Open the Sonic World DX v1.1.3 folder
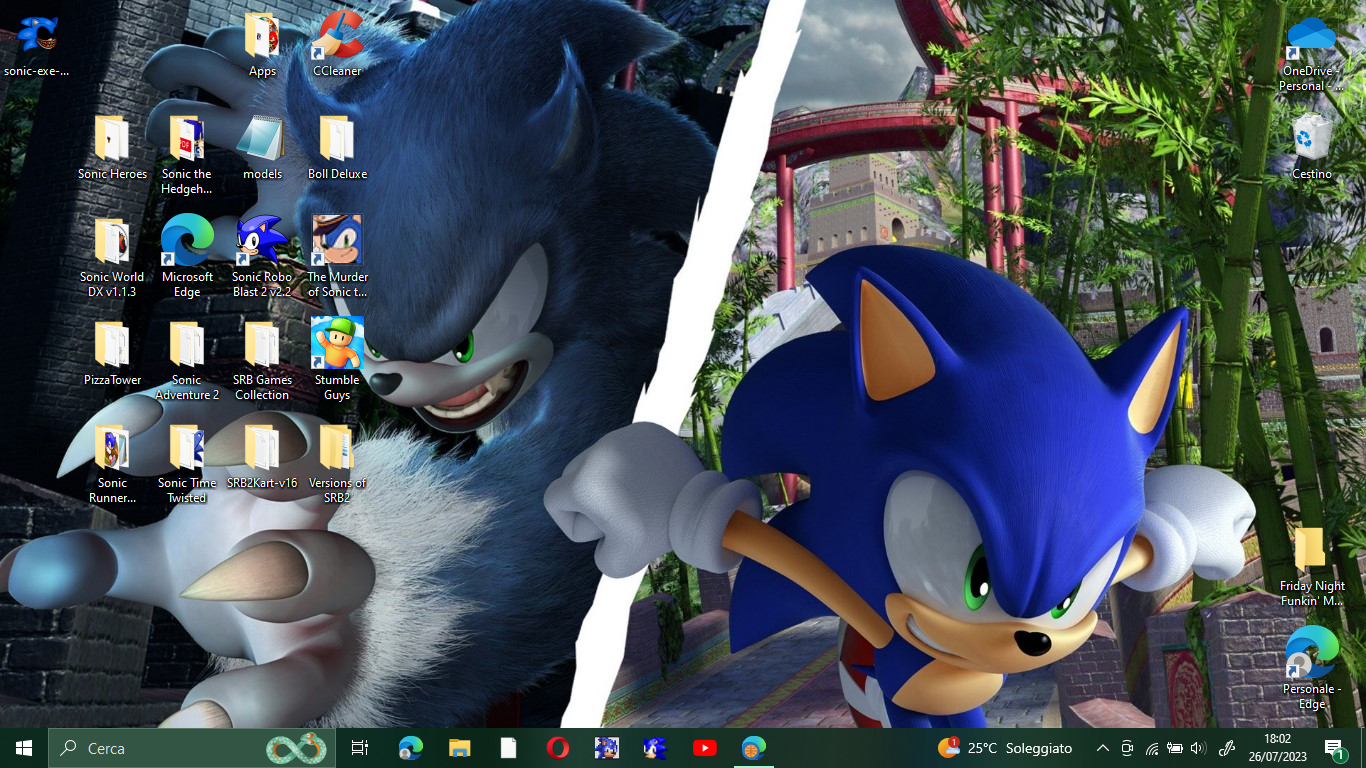 pyautogui.click(x=112, y=258)
